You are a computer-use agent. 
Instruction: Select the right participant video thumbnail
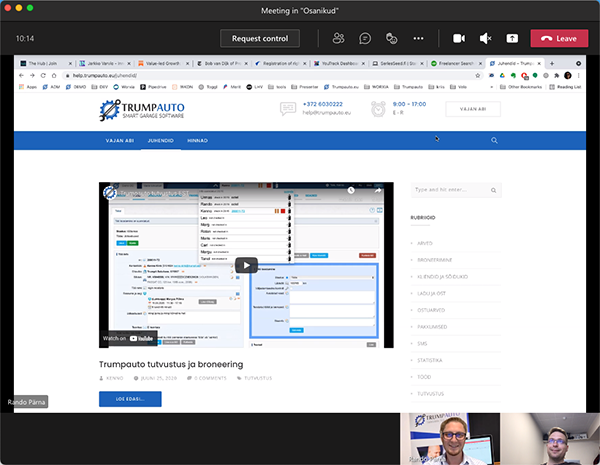click(x=550, y=439)
